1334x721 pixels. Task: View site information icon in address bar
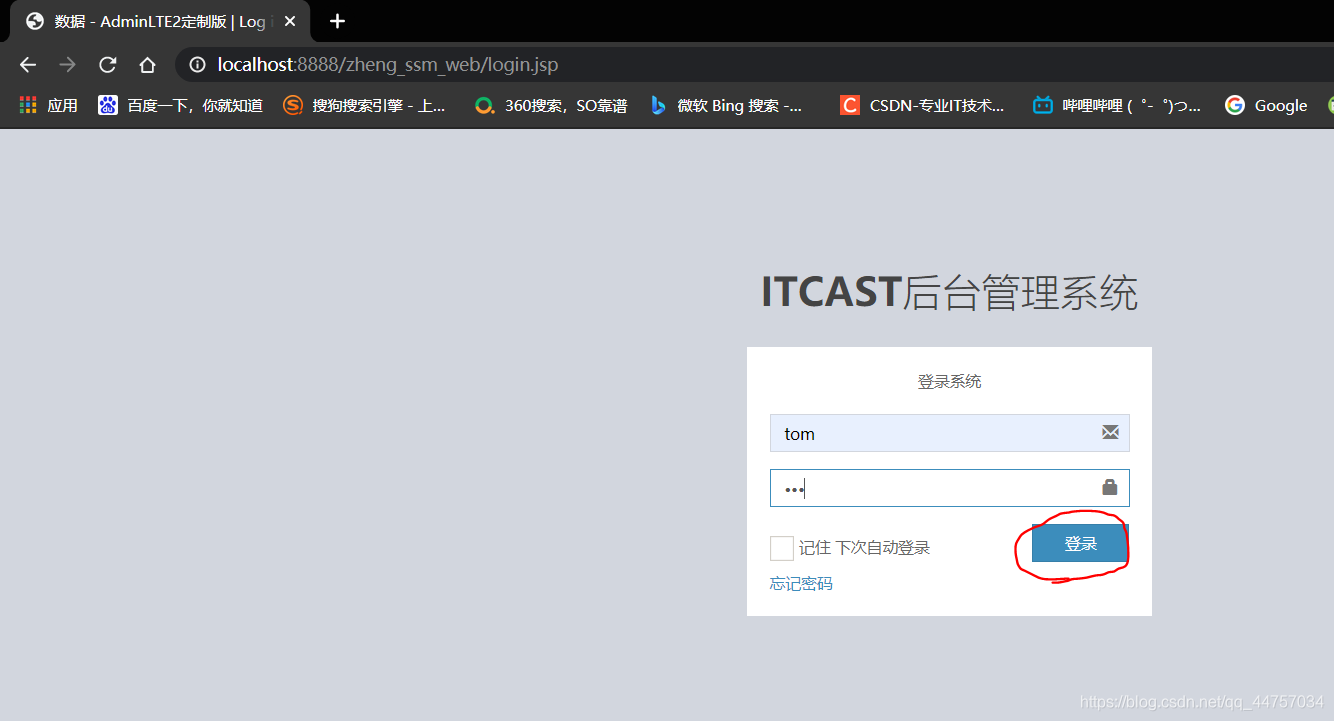tap(198, 65)
